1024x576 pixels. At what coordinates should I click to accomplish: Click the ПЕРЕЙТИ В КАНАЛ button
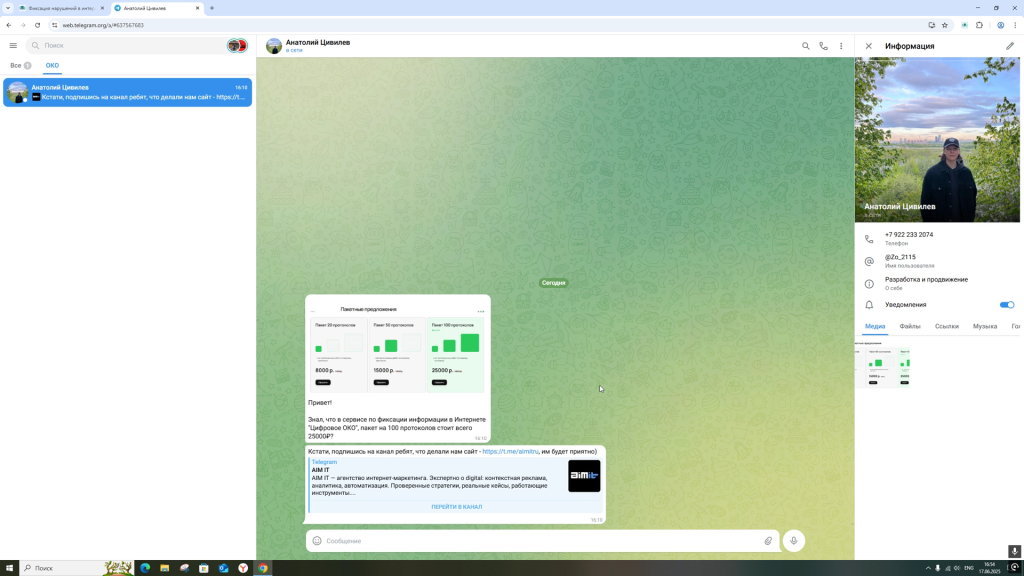(x=456, y=507)
